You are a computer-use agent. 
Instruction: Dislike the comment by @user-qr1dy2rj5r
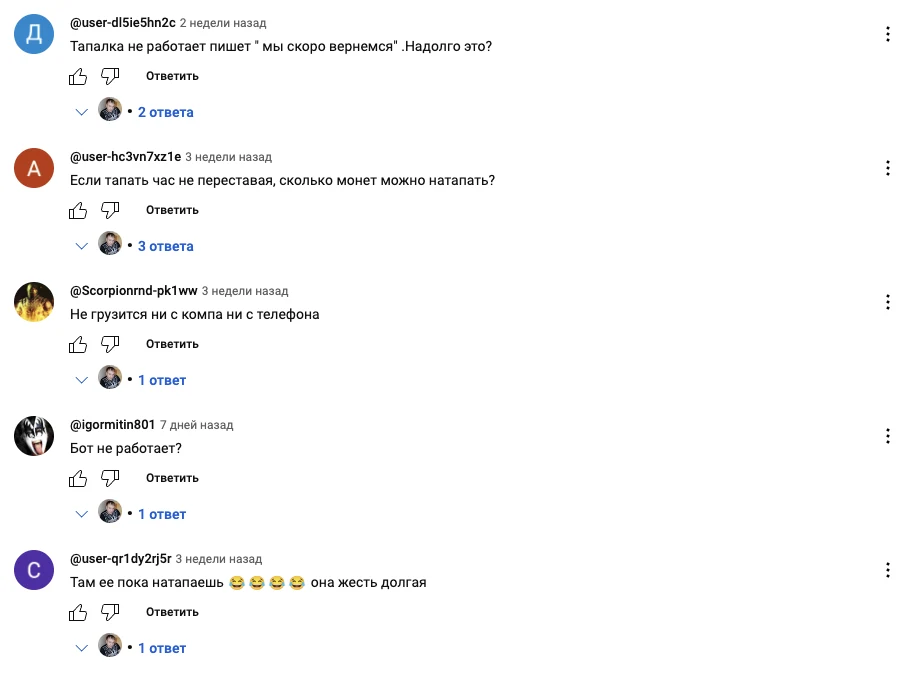[110, 612]
